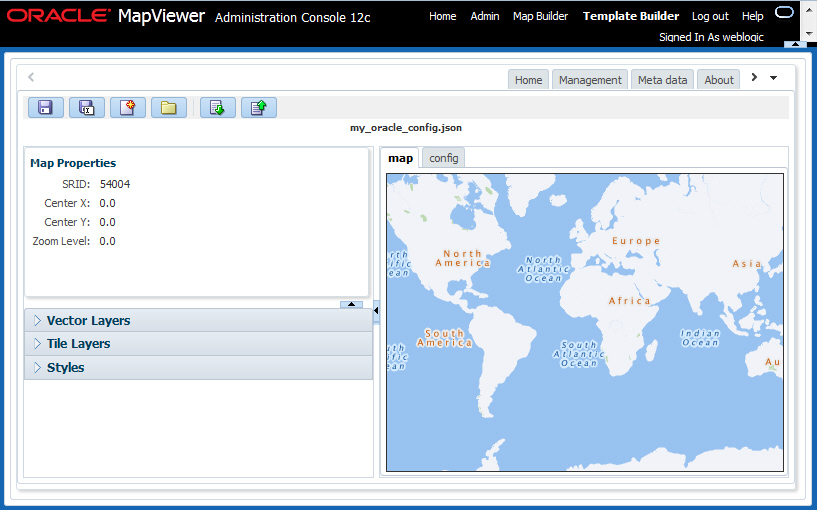The height and width of the screenshot is (510, 817).
Task: Open Help link
Action: click(x=752, y=16)
